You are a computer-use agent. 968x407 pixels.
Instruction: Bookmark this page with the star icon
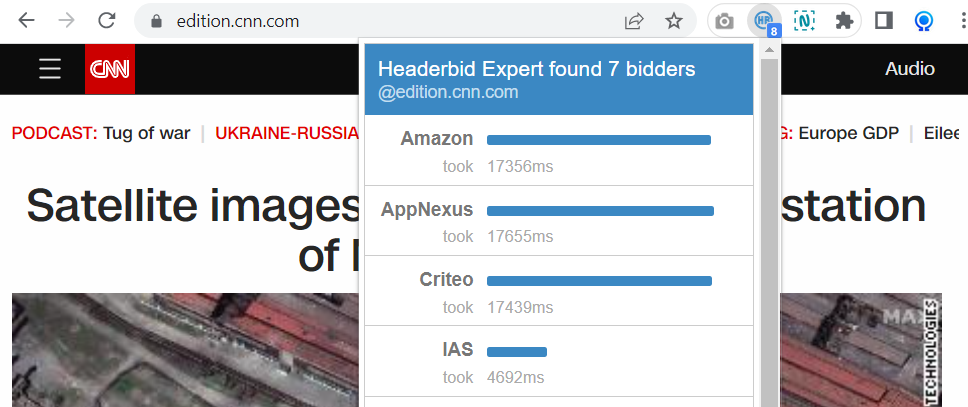[x=674, y=22]
